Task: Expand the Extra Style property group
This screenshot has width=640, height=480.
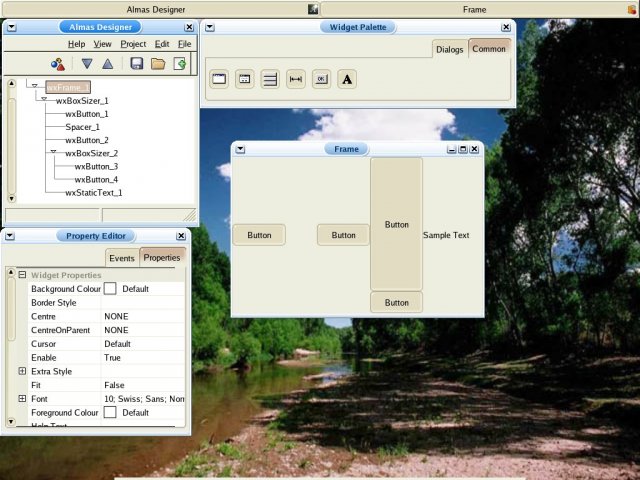Action: (22, 371)
